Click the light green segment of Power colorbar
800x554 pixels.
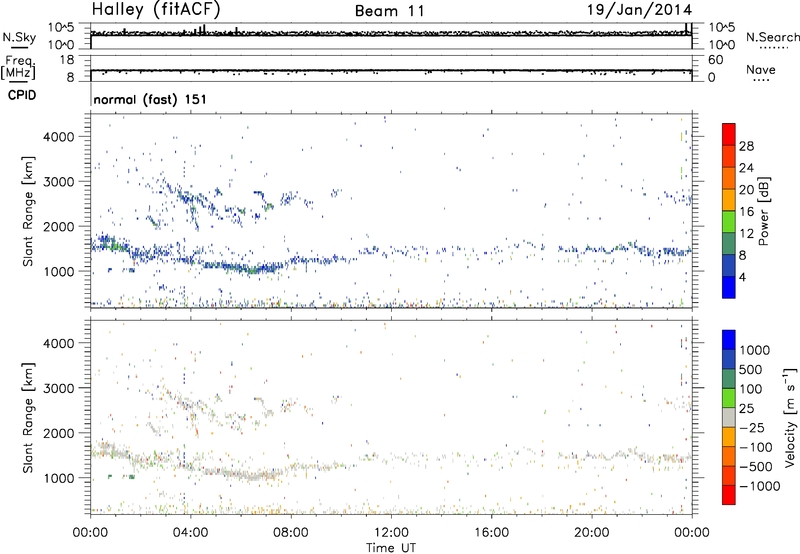pos(729,222)
